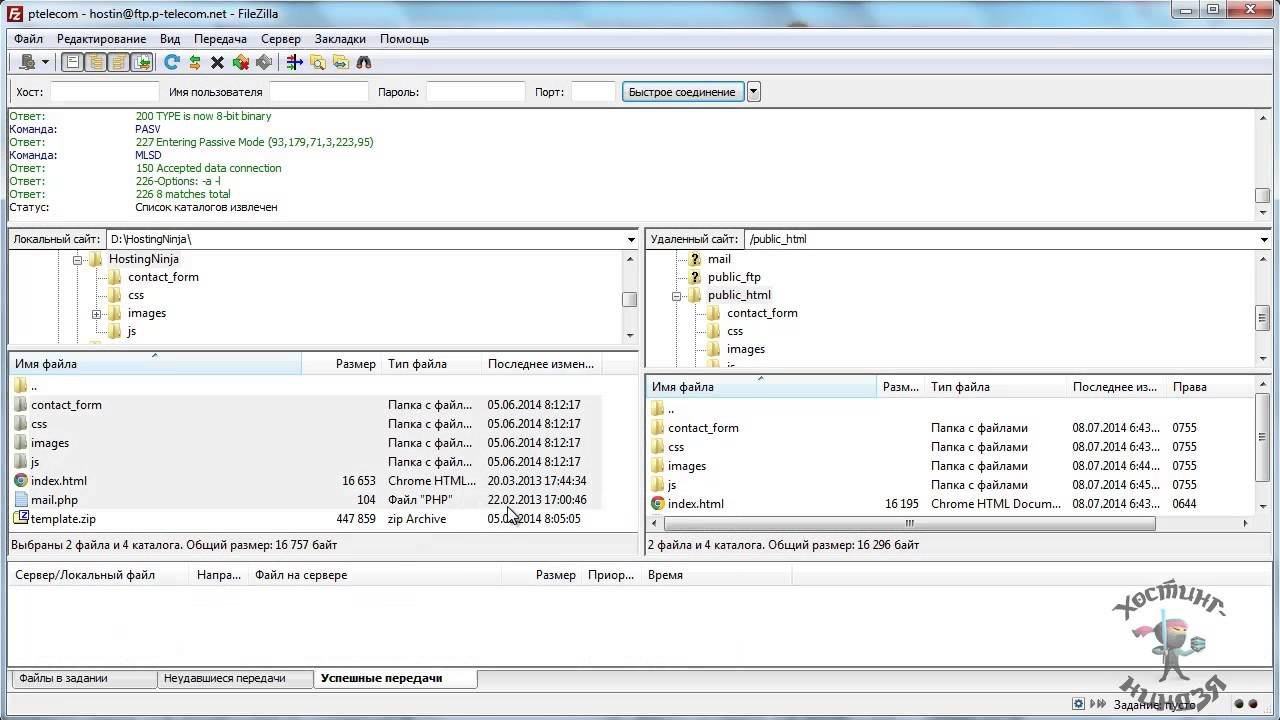Click the Хост input field
This screenshot has height=720, width=1280.
click(104, 92)
